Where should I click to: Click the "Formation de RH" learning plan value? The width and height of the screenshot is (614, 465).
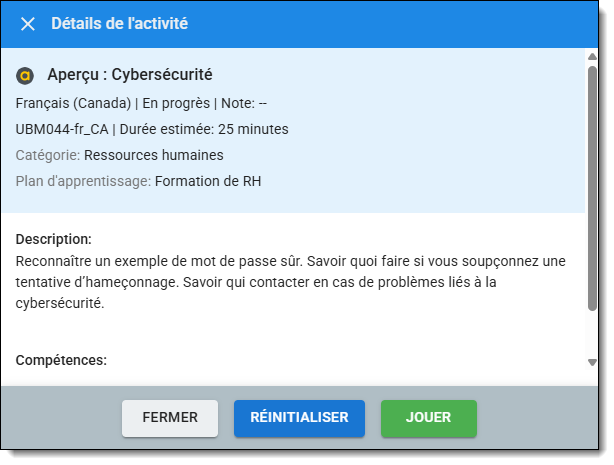(x=208, y=181)
